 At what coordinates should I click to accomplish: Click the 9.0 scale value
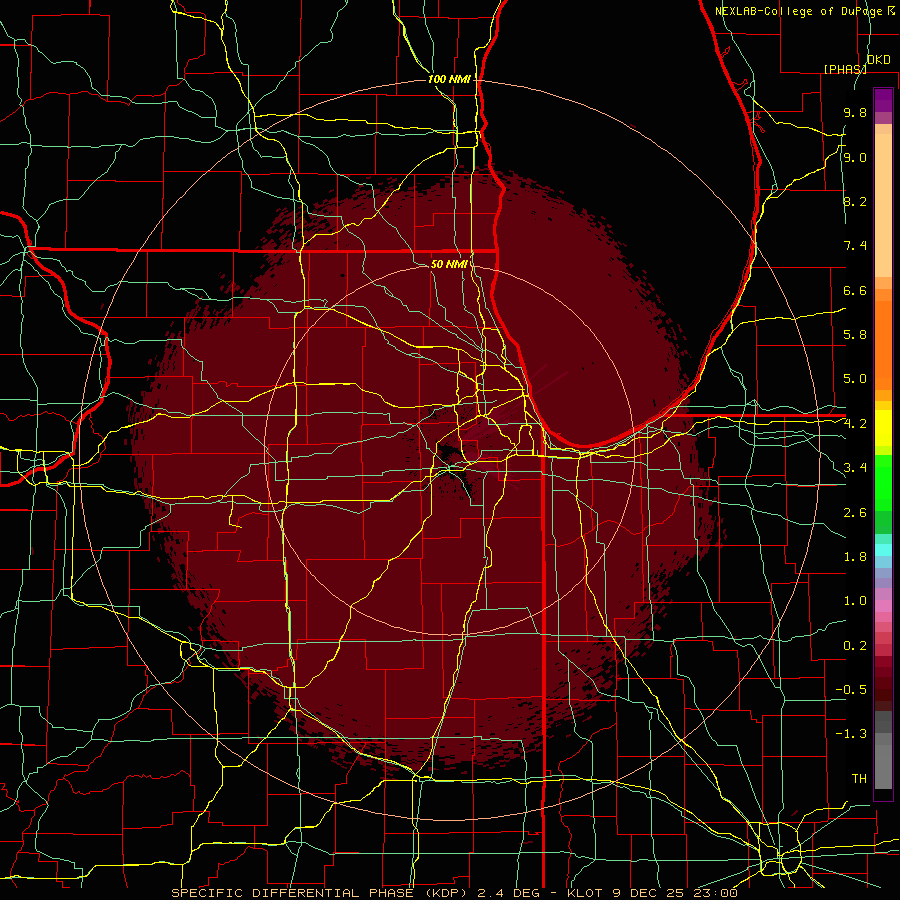click(x=855, y=157)
